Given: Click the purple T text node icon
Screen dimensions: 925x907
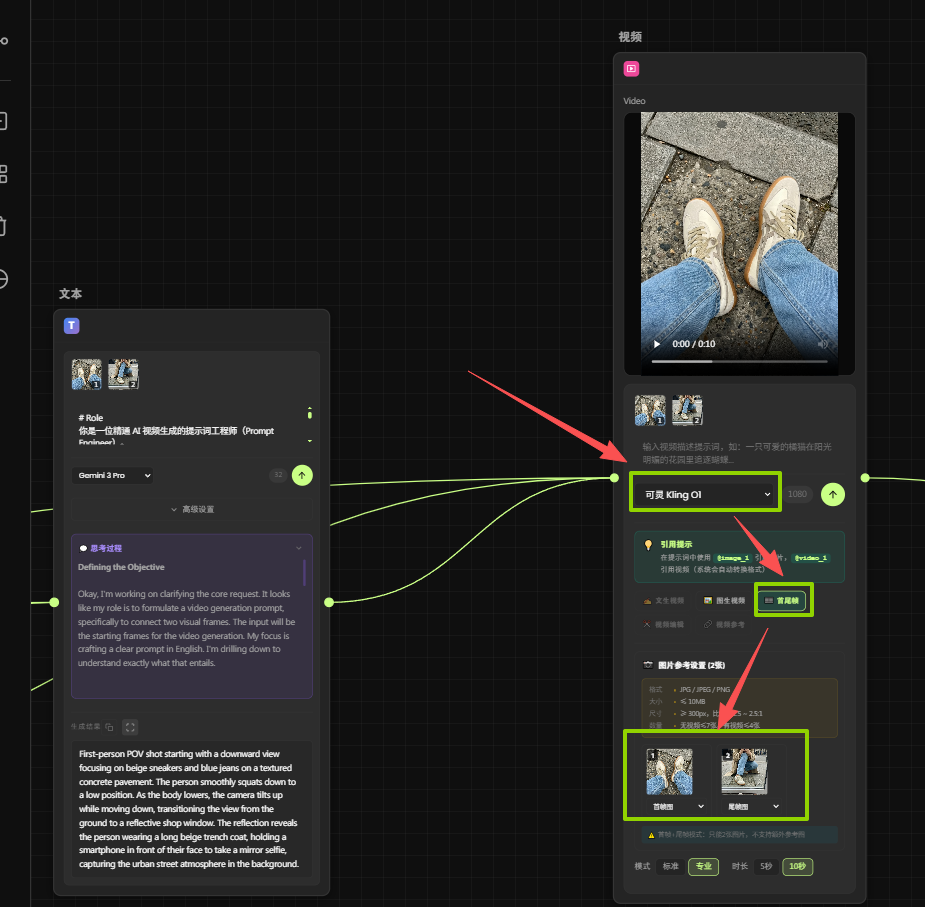Looking at the screenshot, I should [72, 325].
